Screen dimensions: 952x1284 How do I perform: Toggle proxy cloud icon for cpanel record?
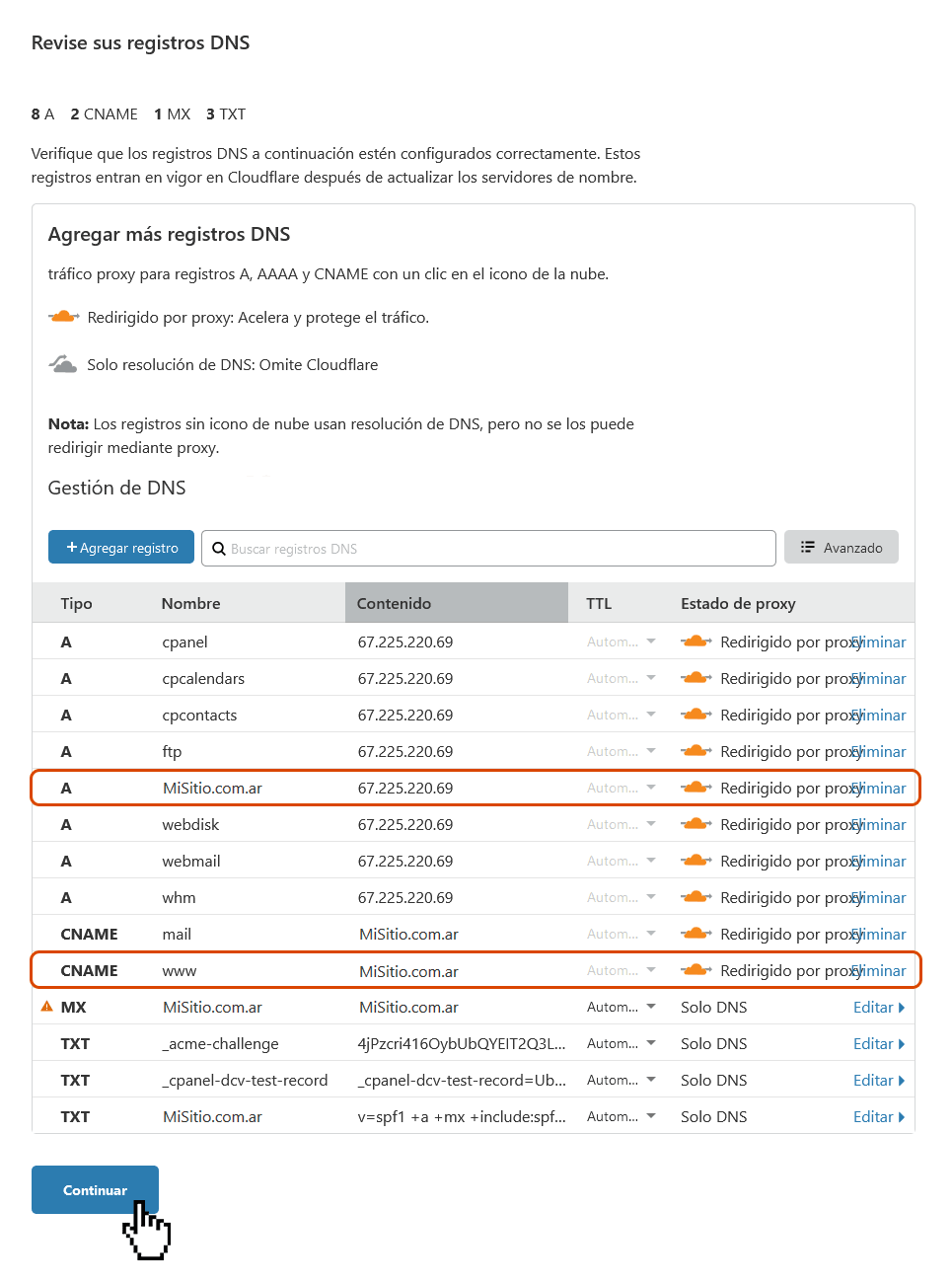pyautogui.click(x=696, y=642)
